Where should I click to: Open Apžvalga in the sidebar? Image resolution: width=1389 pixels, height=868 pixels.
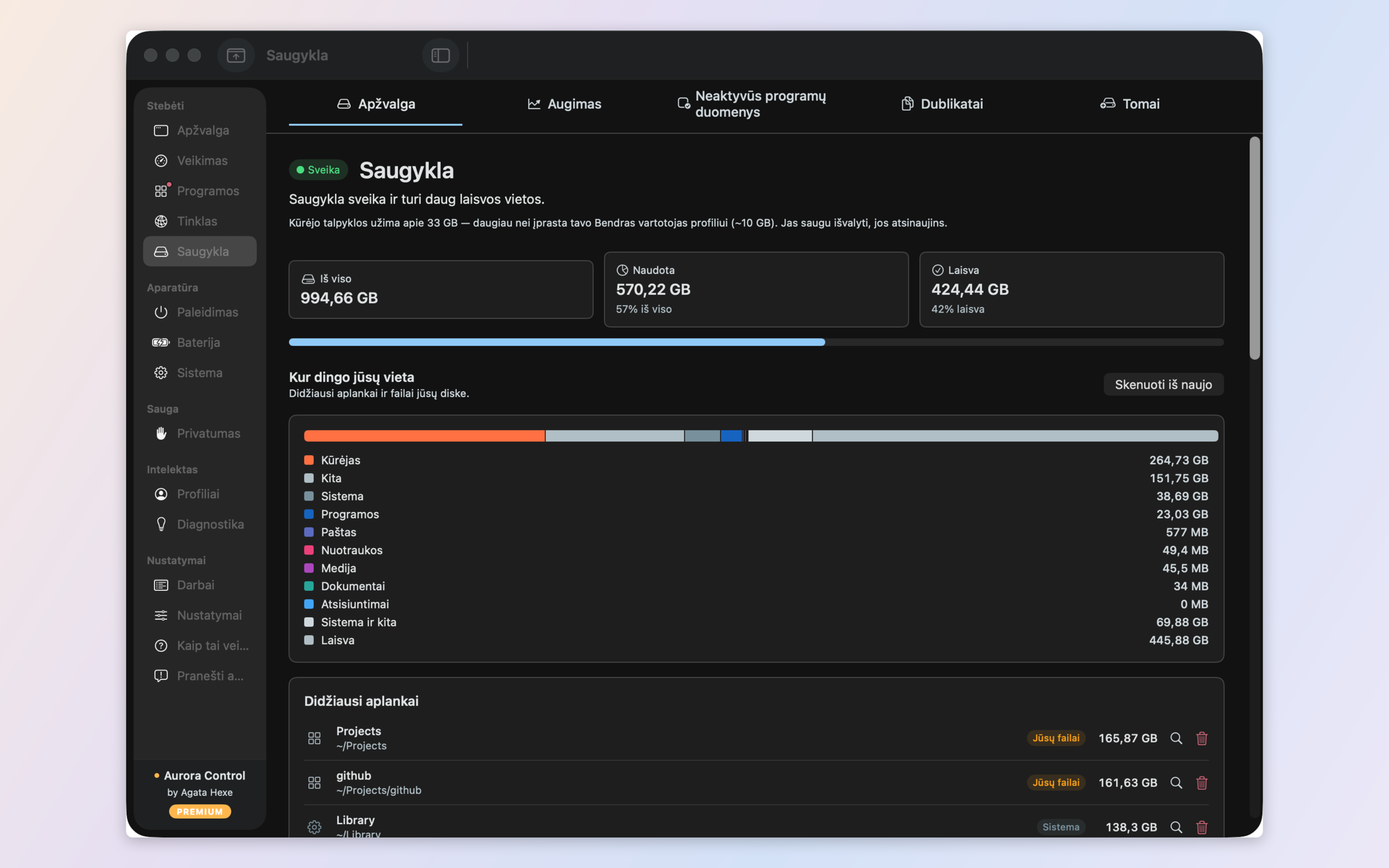(x=200, y=130)
